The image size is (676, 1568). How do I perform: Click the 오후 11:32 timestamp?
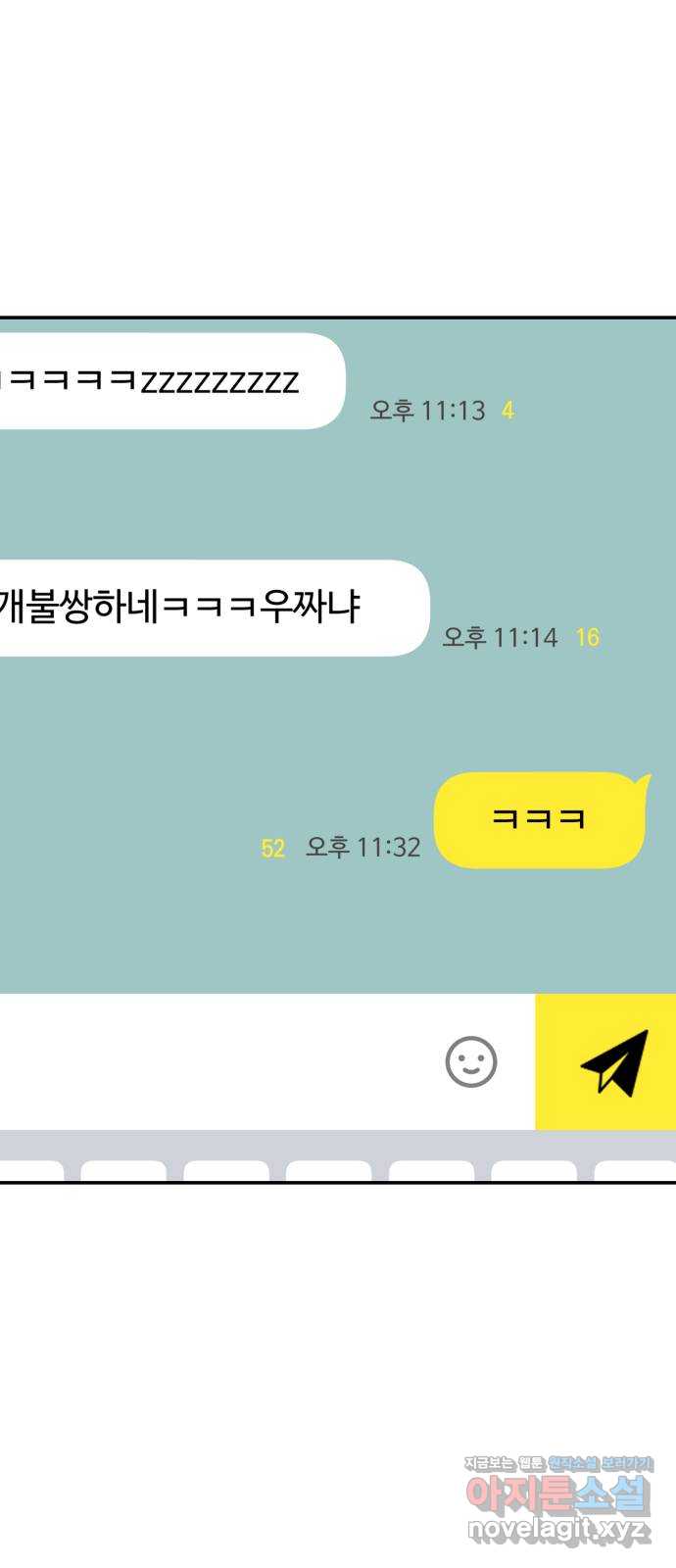coord(363,847)
